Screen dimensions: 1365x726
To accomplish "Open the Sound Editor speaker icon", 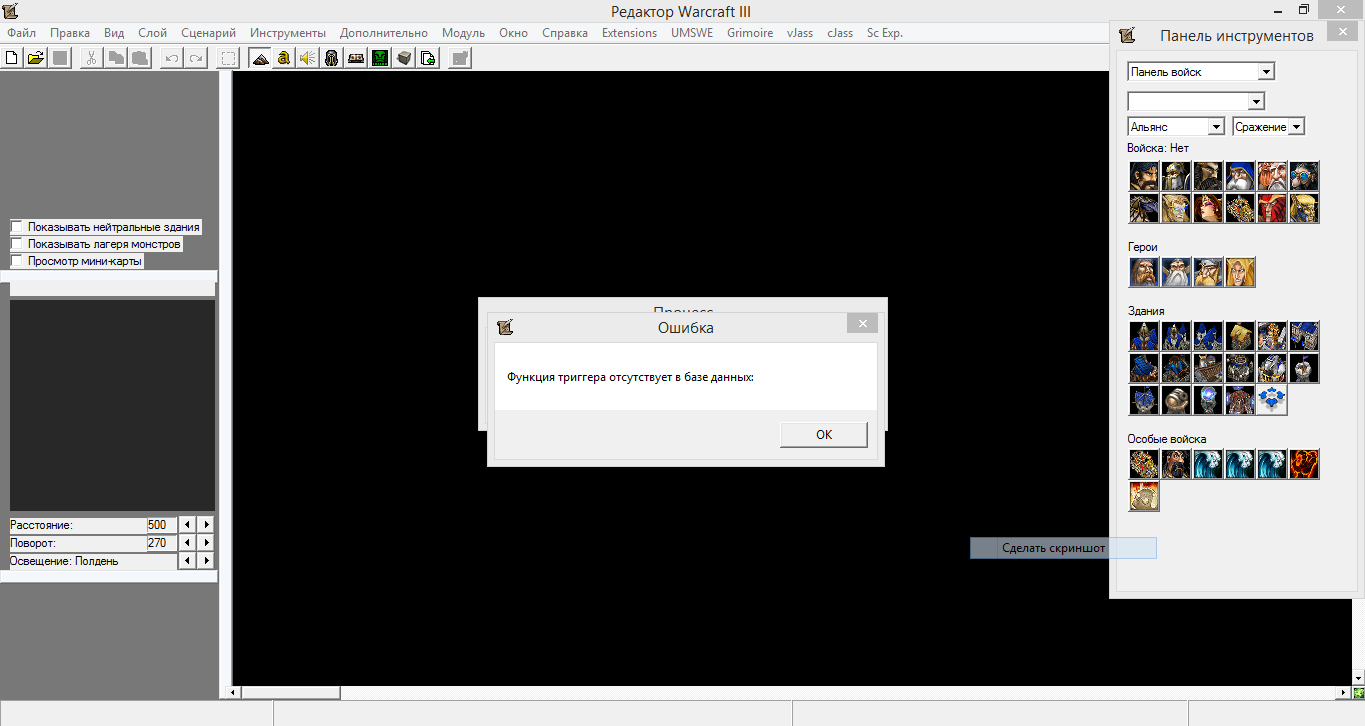I will (x=307, y=58).
